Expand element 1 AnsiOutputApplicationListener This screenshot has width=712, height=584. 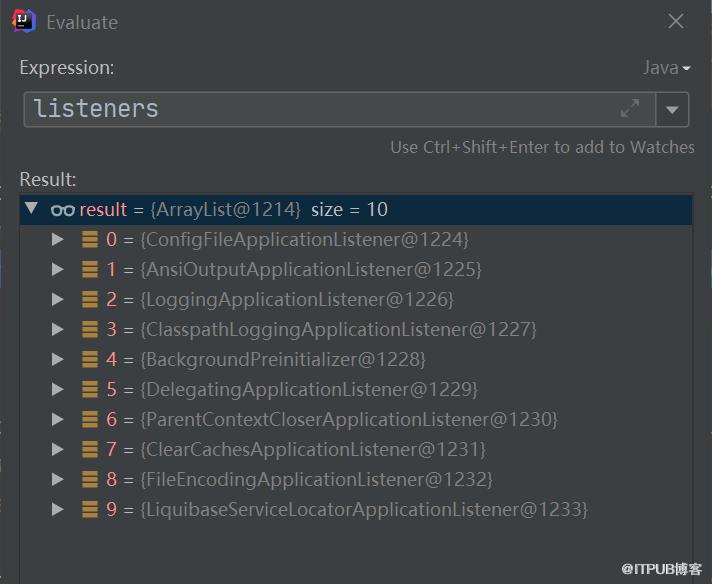tap(57, 269)
